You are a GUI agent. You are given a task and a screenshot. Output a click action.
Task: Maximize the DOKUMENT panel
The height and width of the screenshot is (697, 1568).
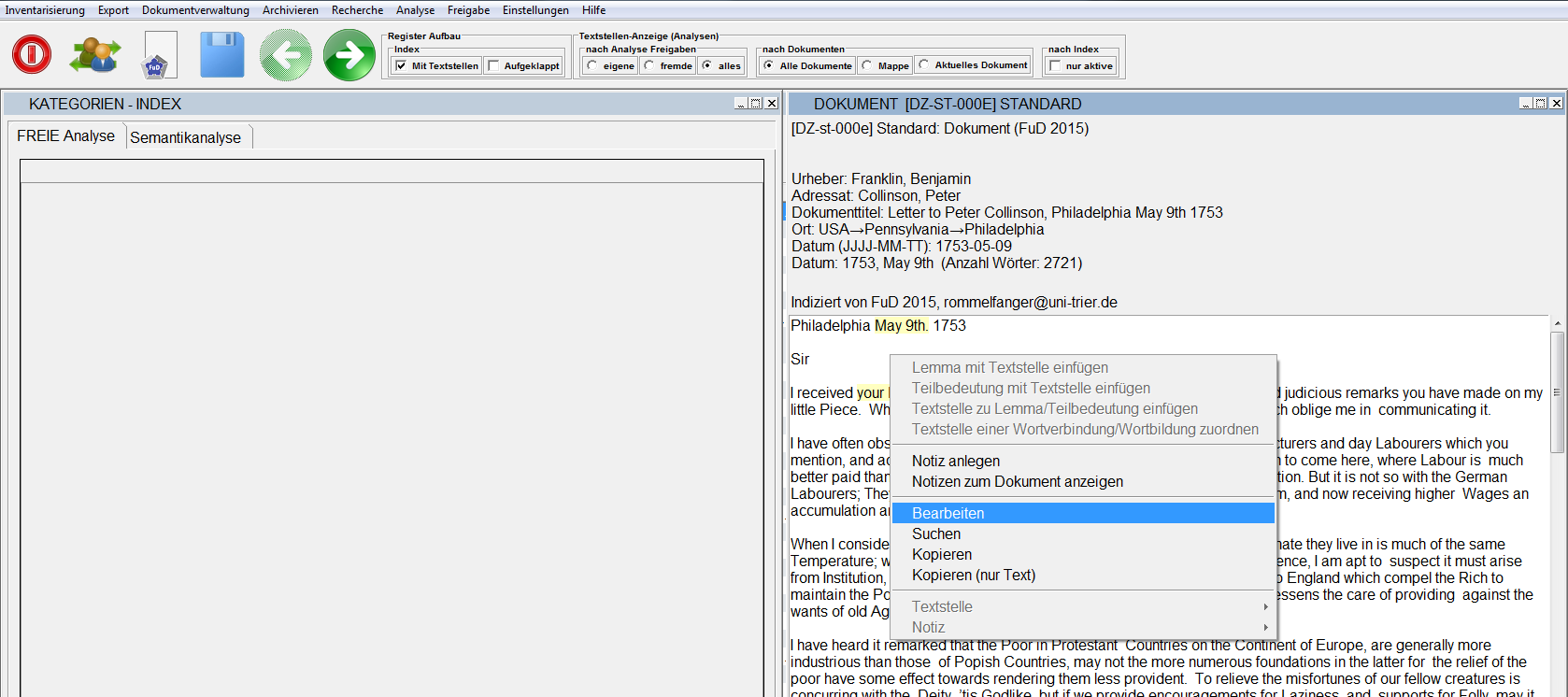(x=1540, y=104)
